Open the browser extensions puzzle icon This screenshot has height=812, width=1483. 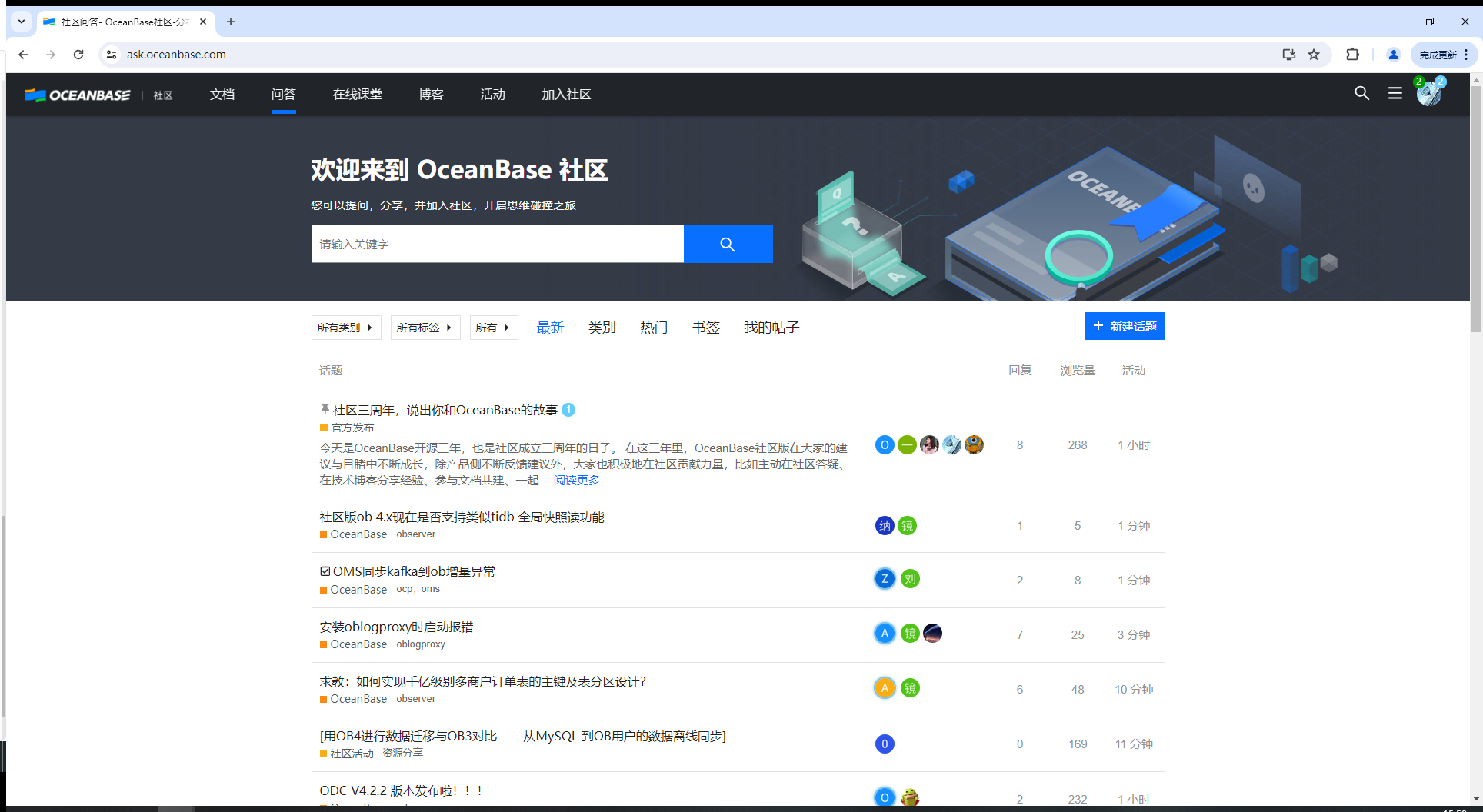(1352, 55)
